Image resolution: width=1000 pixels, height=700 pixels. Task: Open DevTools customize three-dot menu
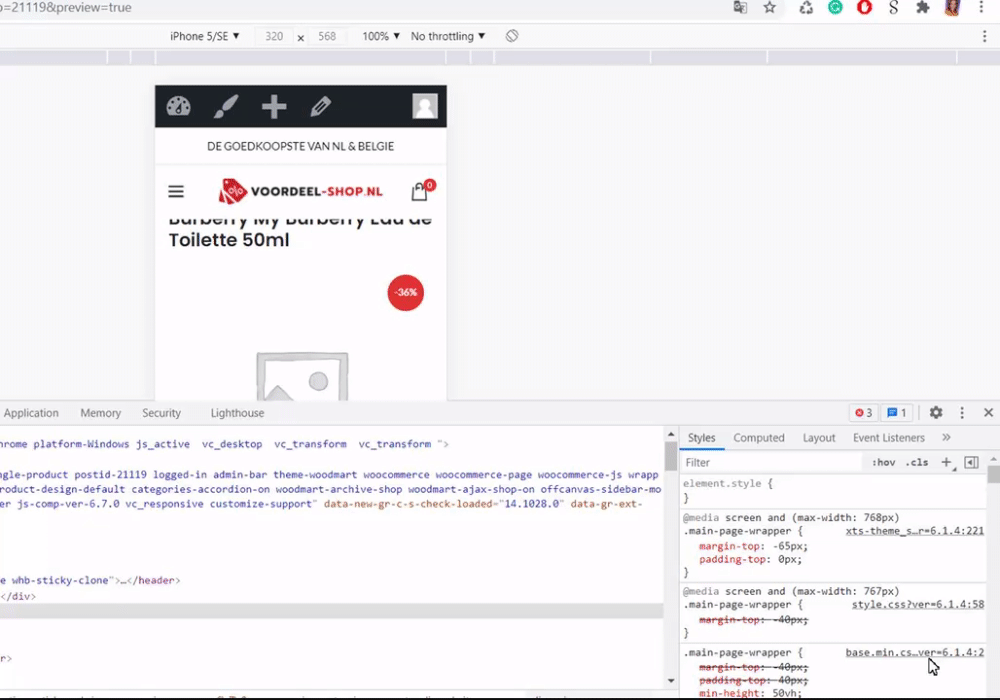(x=962, y=413)
